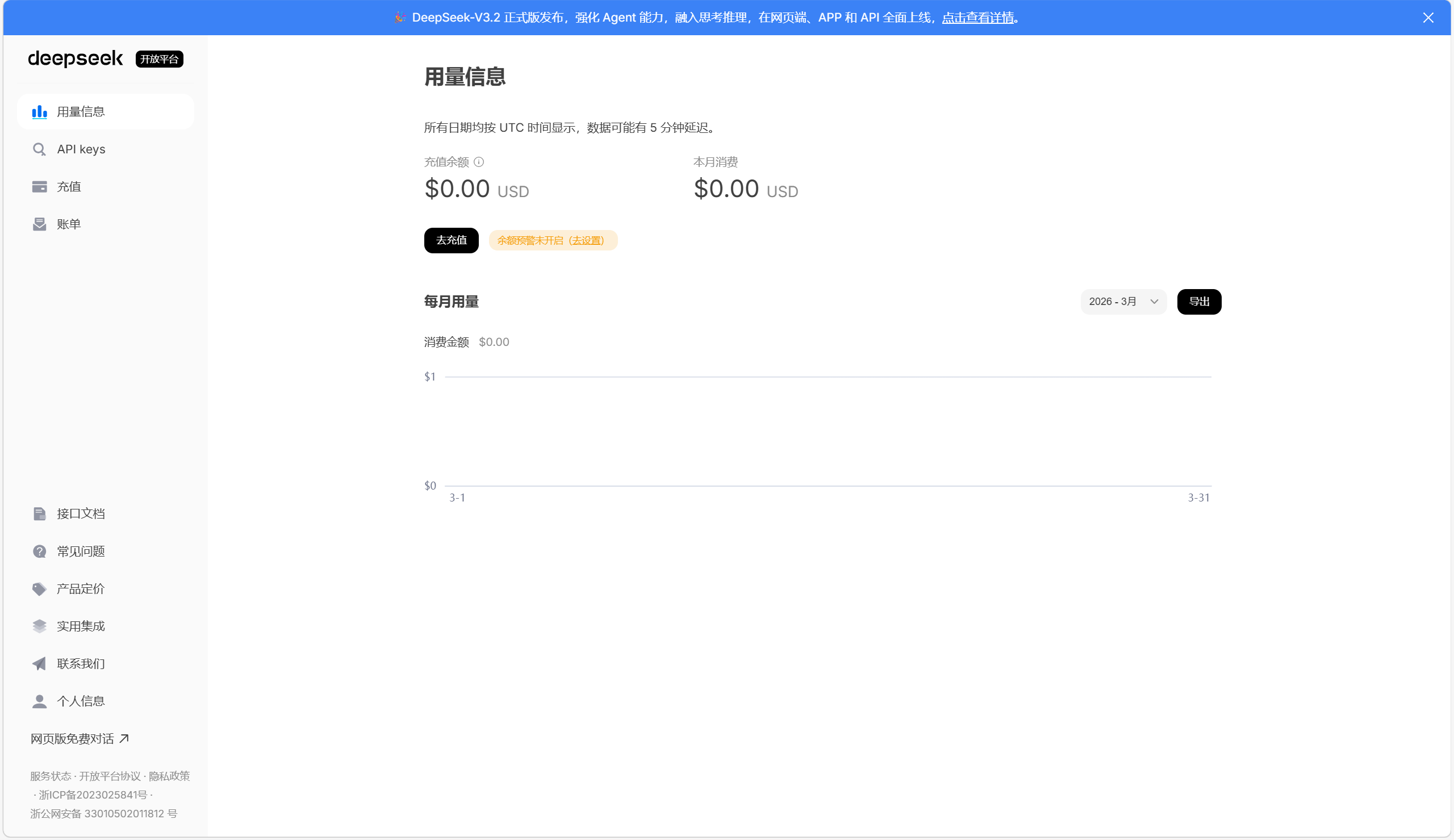Click the 3-1 date label on the chart

457,498
